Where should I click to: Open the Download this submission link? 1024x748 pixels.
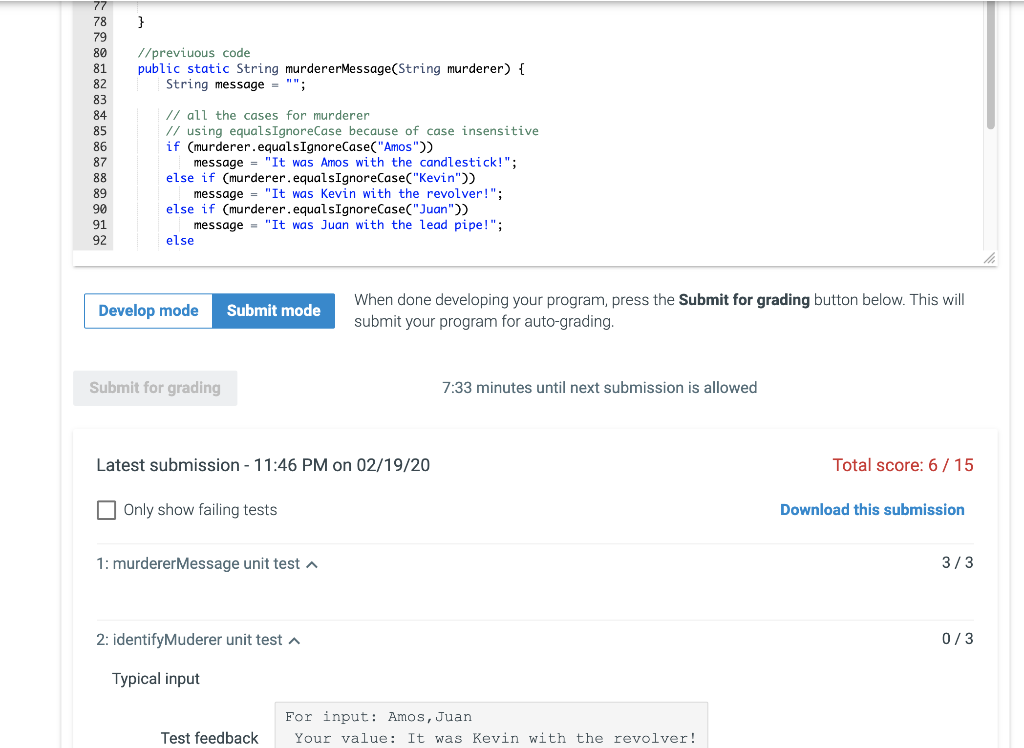[x=871, y=510]
